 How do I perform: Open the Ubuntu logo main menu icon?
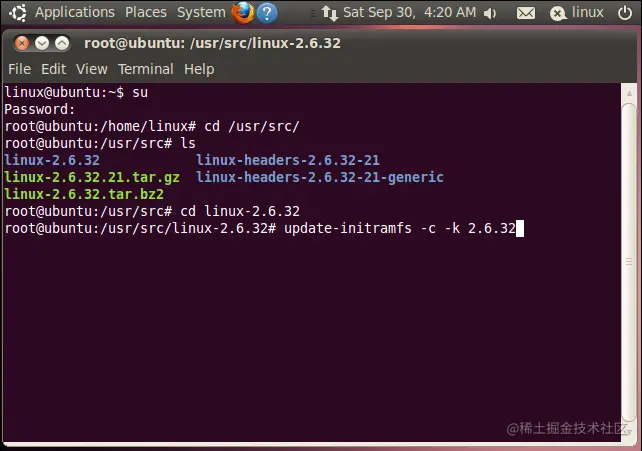coord(18,13)
